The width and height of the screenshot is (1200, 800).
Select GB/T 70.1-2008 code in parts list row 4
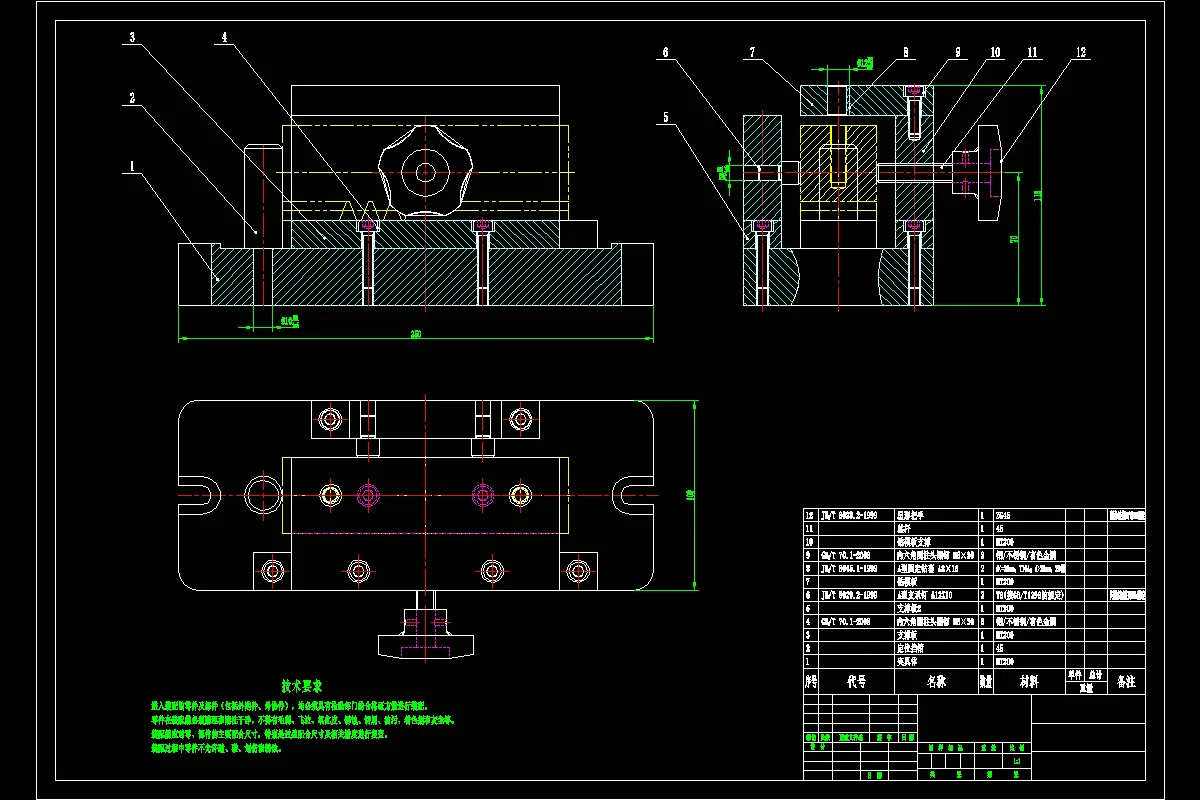(846, 621)
